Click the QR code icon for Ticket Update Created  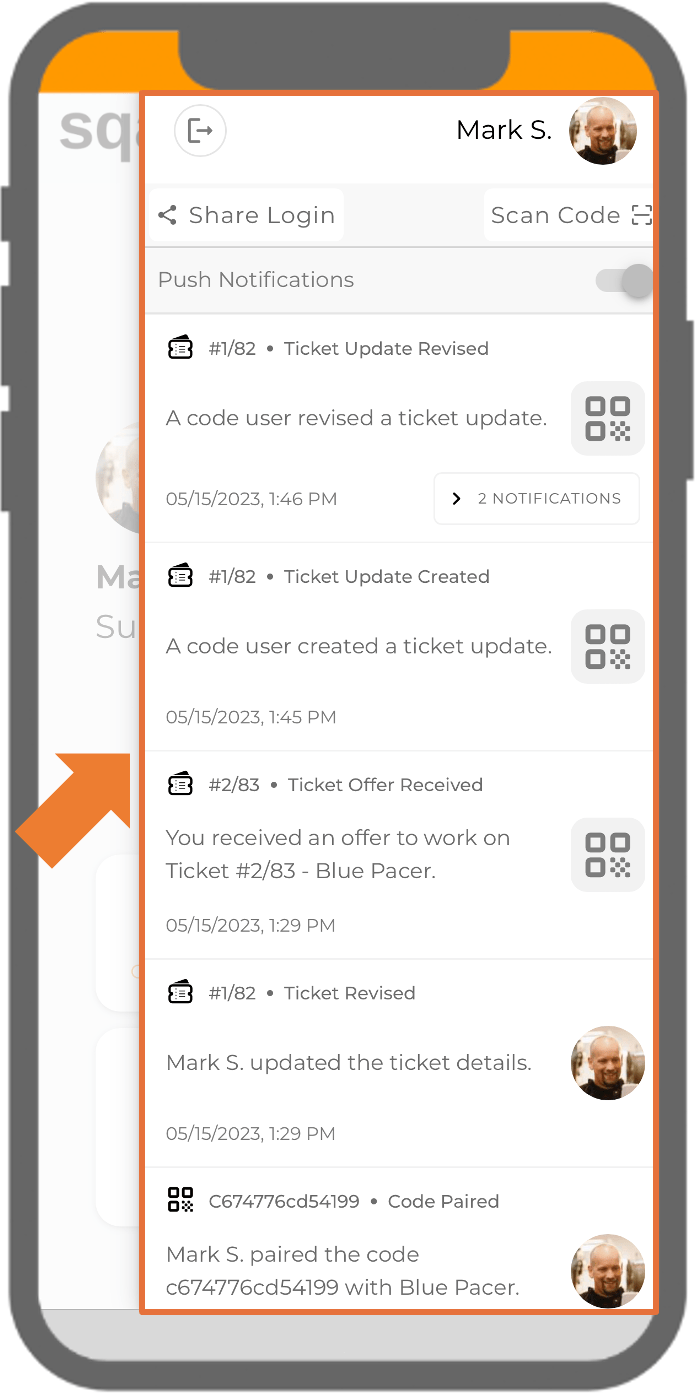tap(607, 646)
